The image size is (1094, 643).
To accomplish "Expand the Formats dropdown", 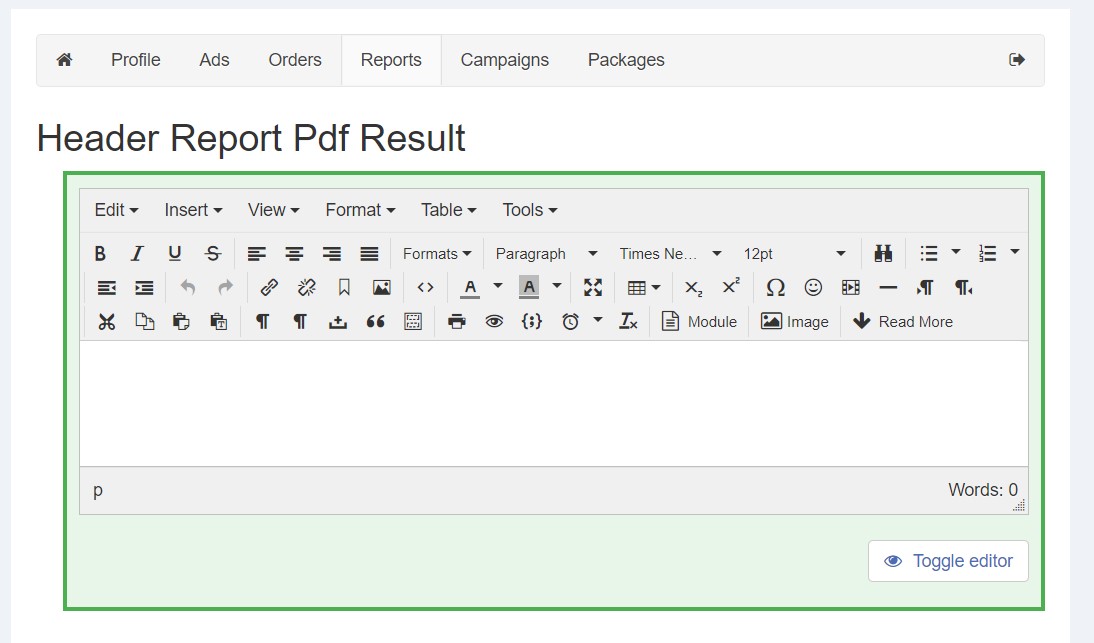I will (x=437, y=254).
